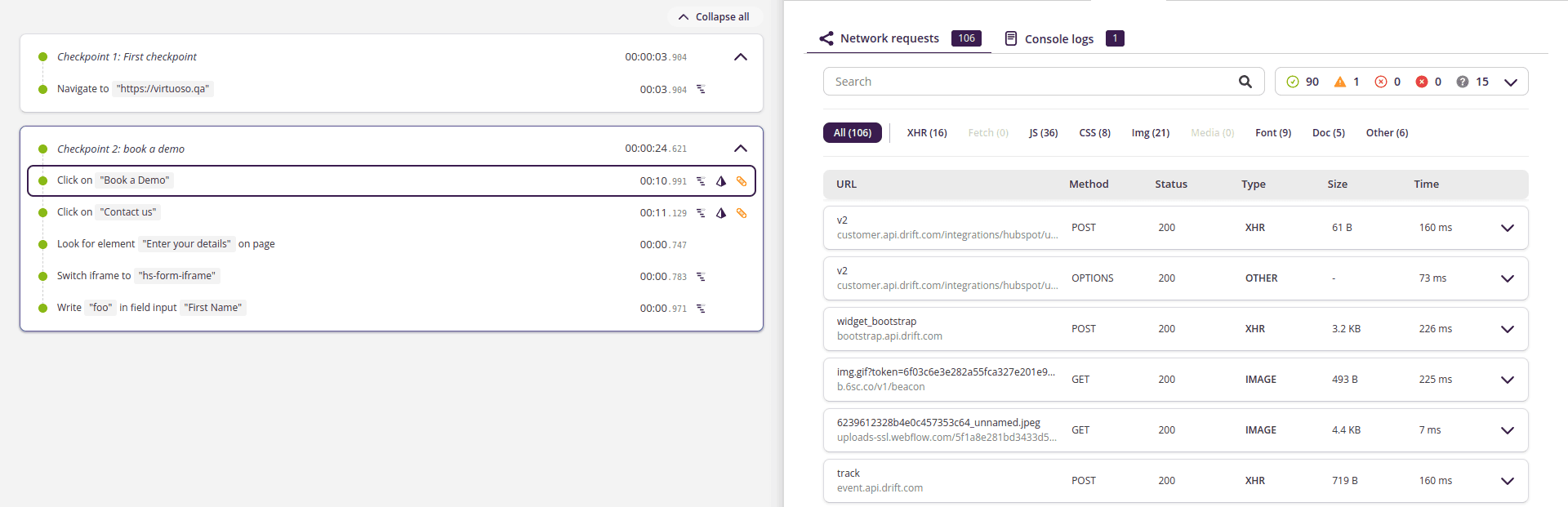
Task: Click pyramid icon on Contact us step
Action: click(721, 213)
